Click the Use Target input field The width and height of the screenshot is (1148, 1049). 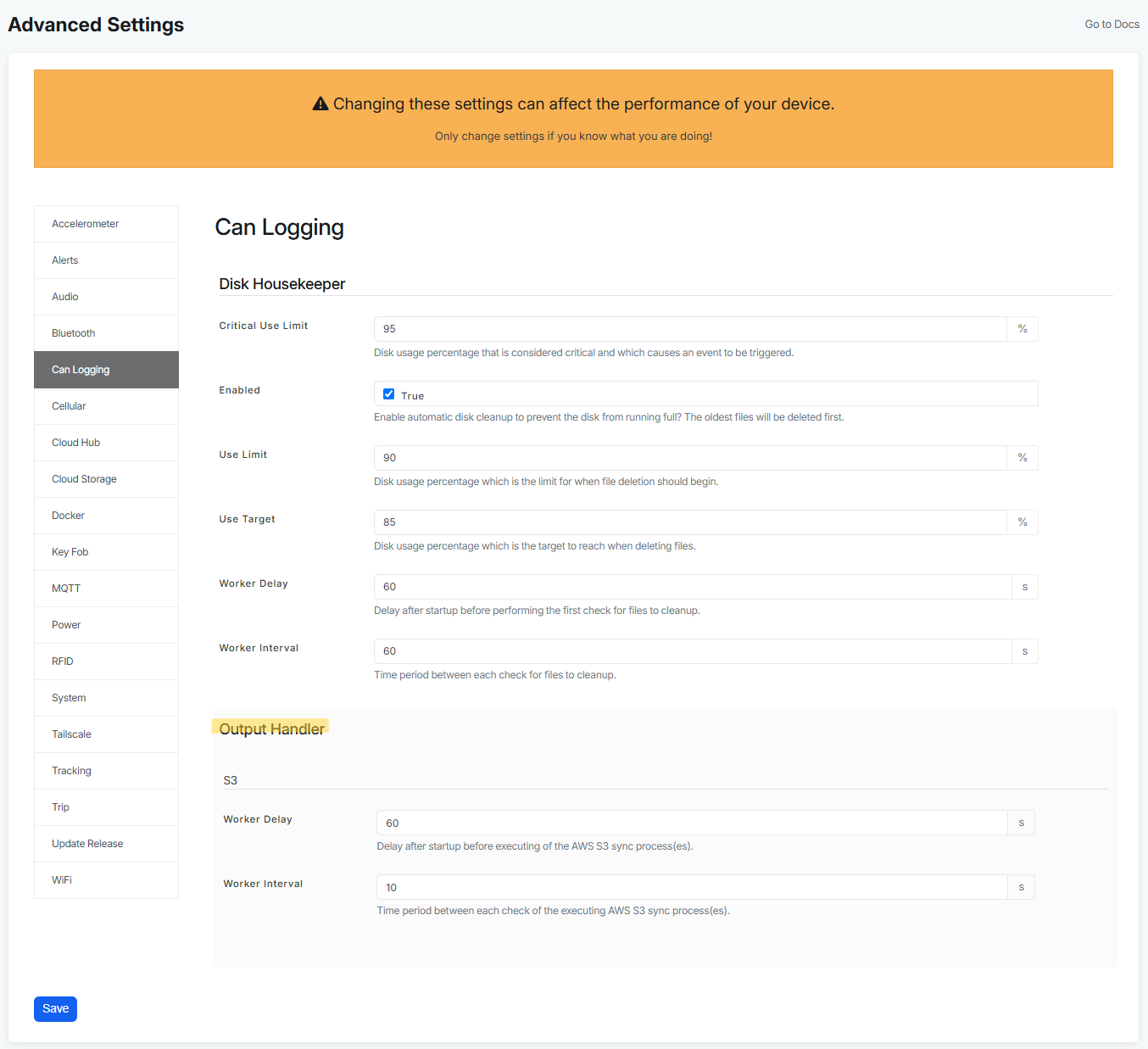[690, 522]
